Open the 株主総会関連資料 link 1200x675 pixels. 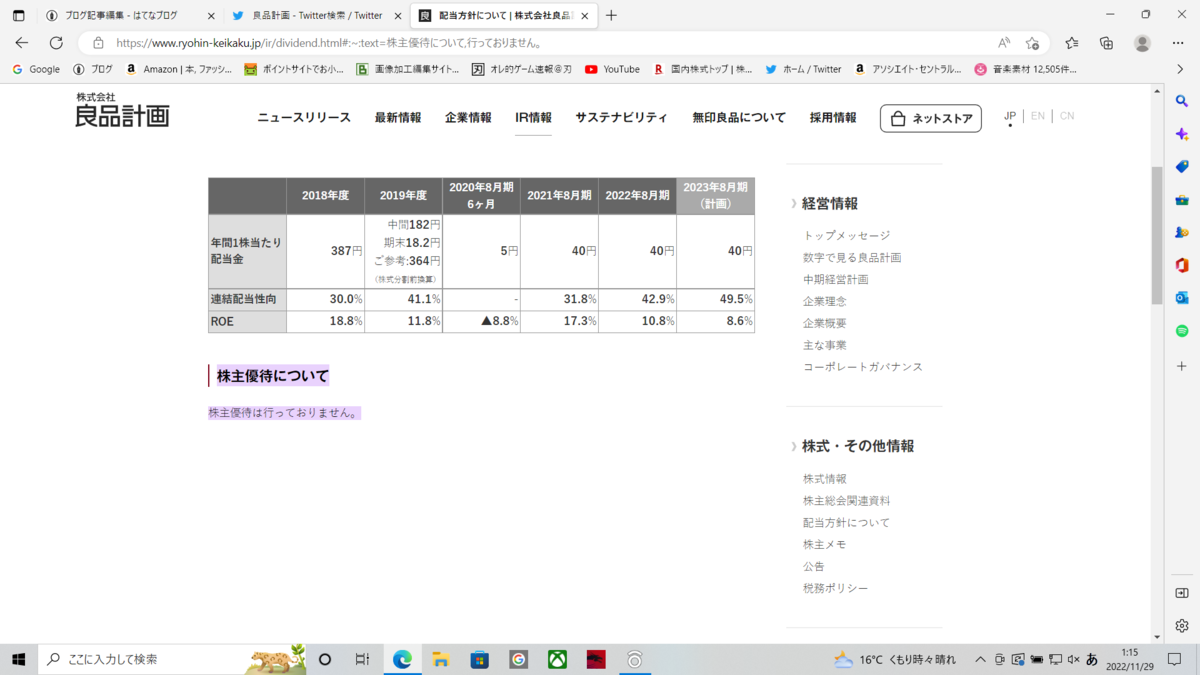point(846,501)
